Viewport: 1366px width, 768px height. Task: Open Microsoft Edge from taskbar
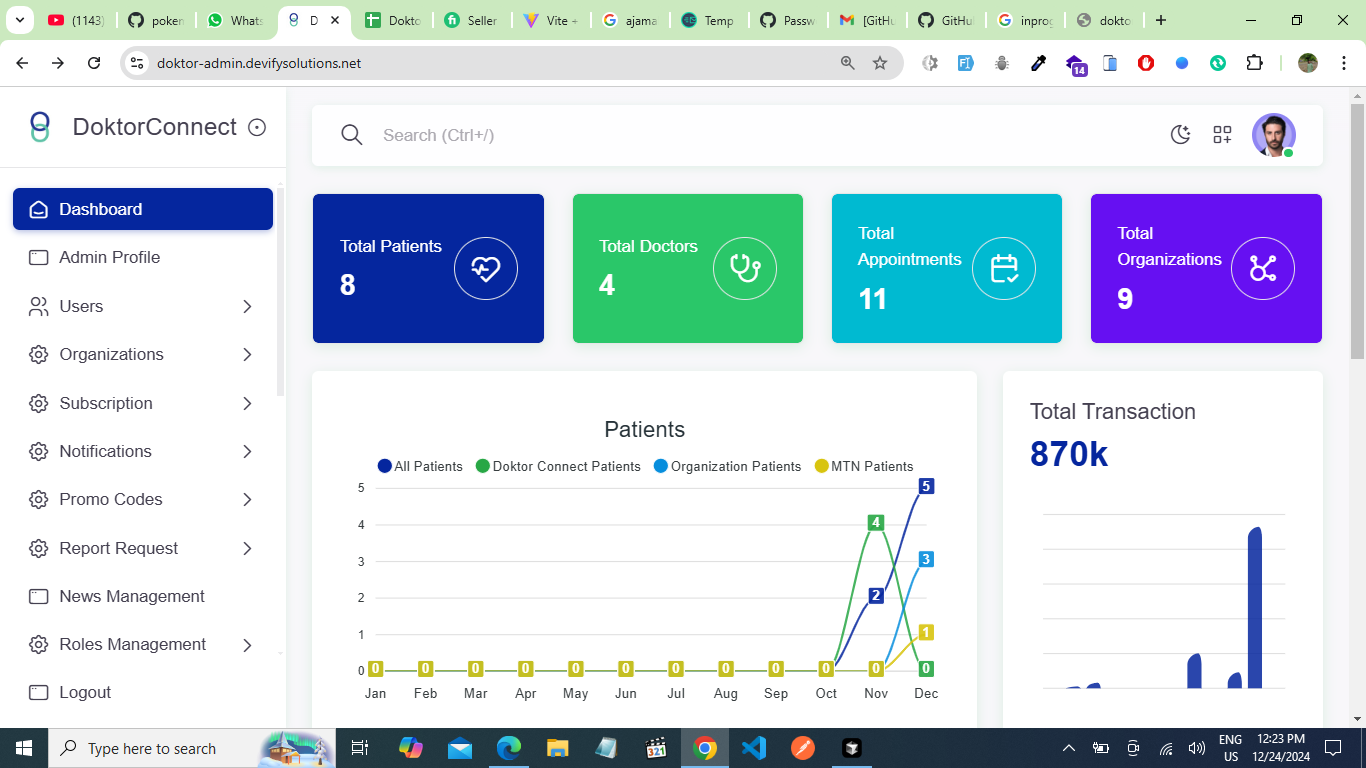[509, 748]
